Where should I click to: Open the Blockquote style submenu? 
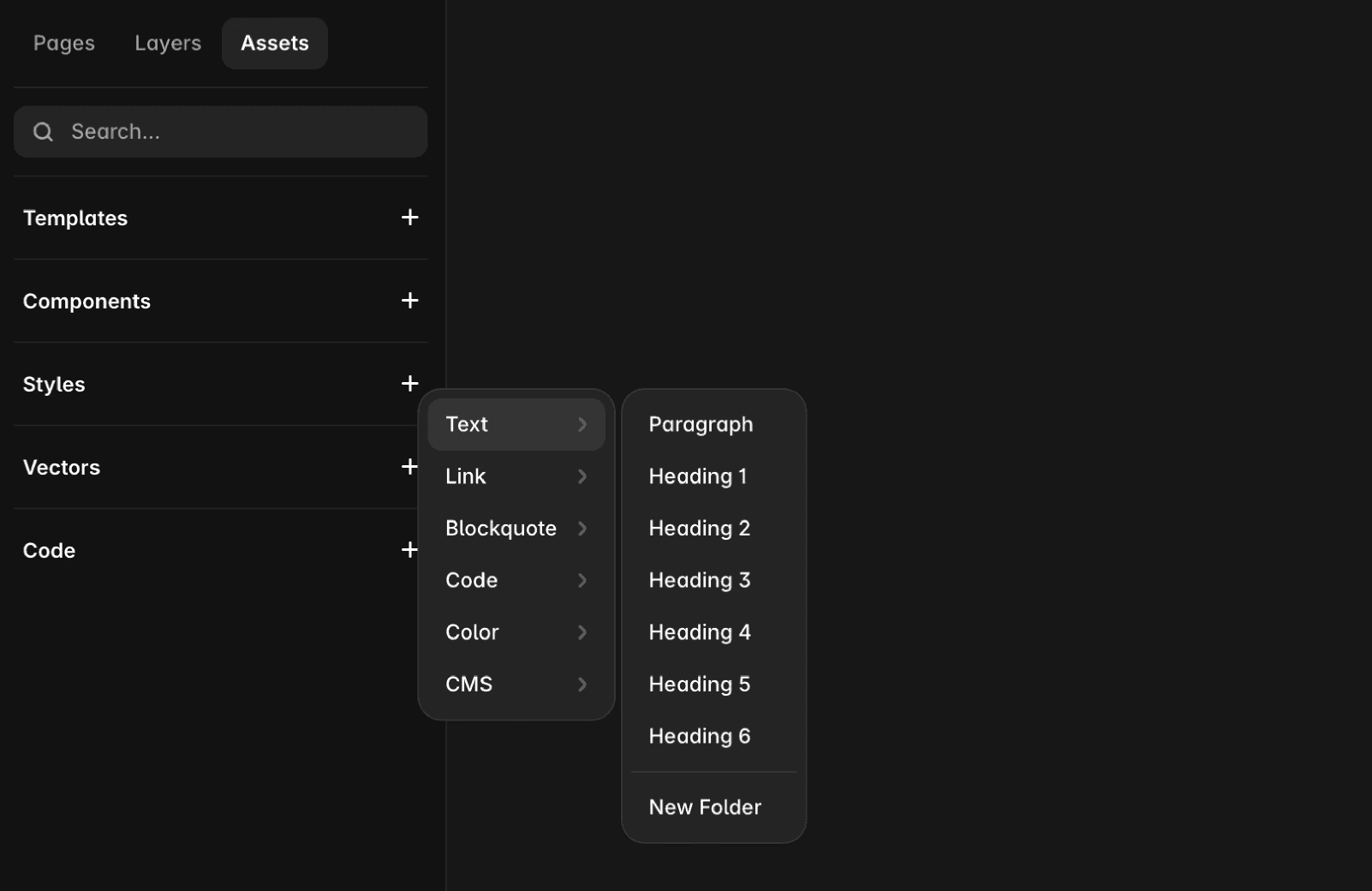[x=516, y=529]
